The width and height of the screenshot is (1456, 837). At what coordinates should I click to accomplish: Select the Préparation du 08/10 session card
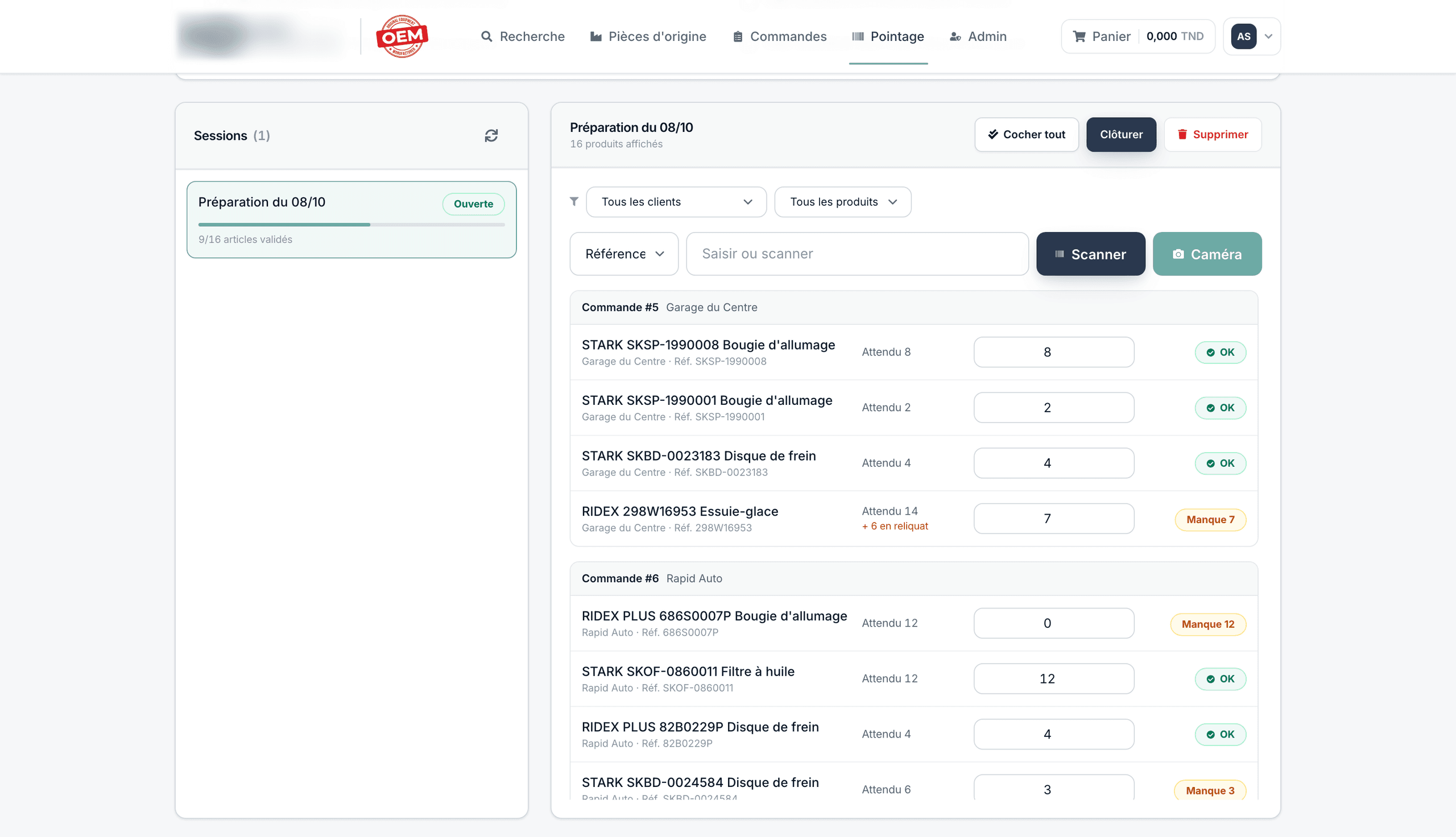coord(351,219)
